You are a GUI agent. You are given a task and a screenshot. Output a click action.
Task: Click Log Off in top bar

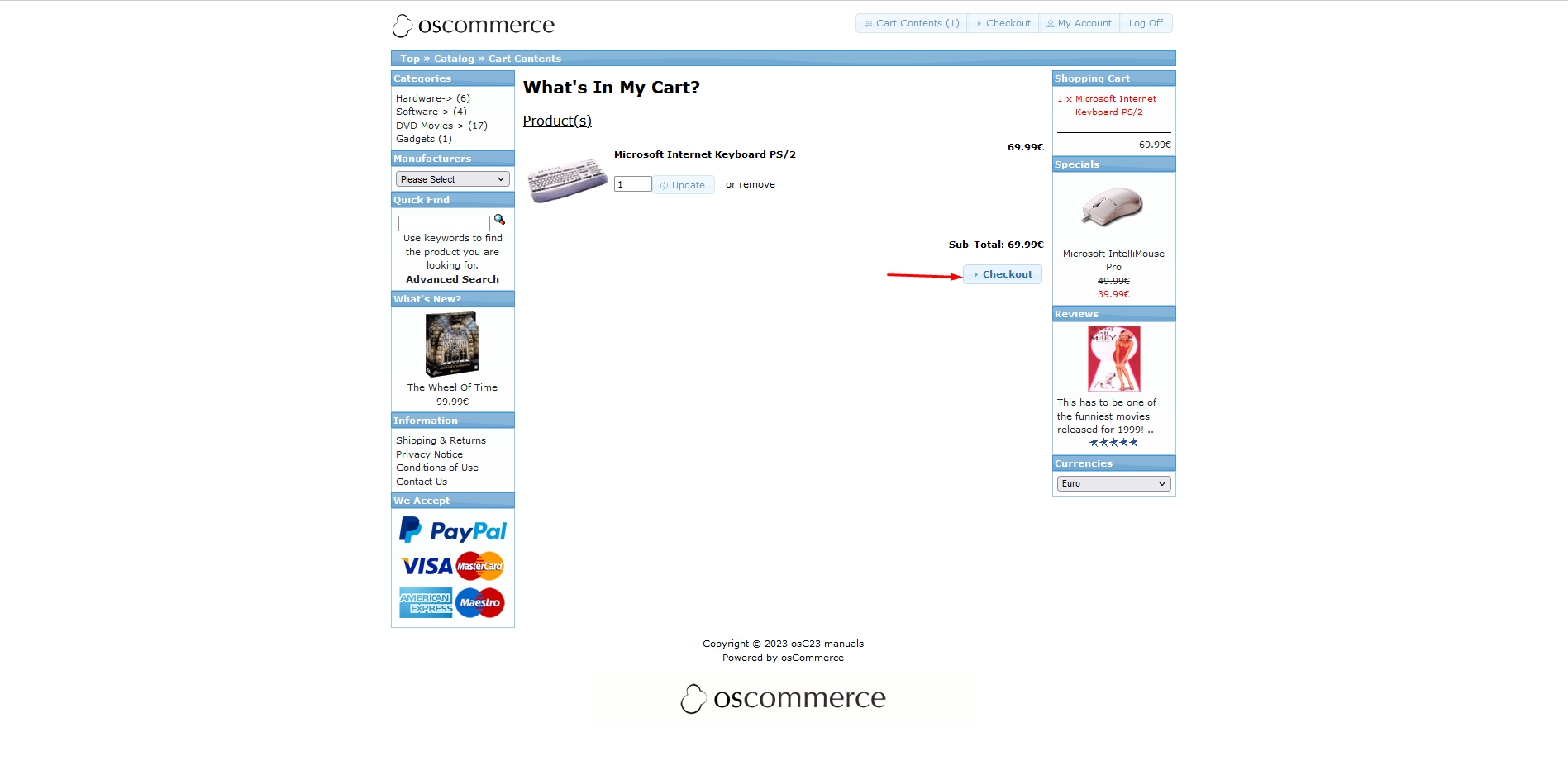tap(1146, 23)
